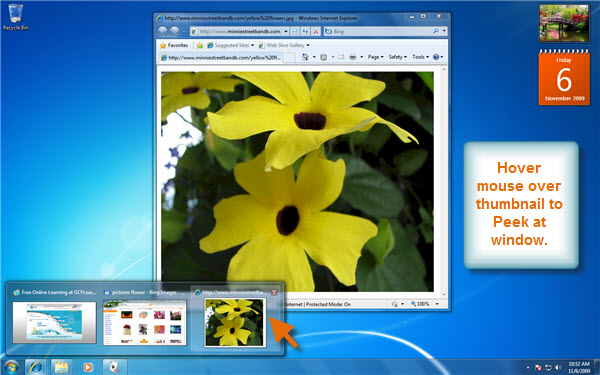Close the minniestreetbandb thumbnail with red X

[274, 292]
